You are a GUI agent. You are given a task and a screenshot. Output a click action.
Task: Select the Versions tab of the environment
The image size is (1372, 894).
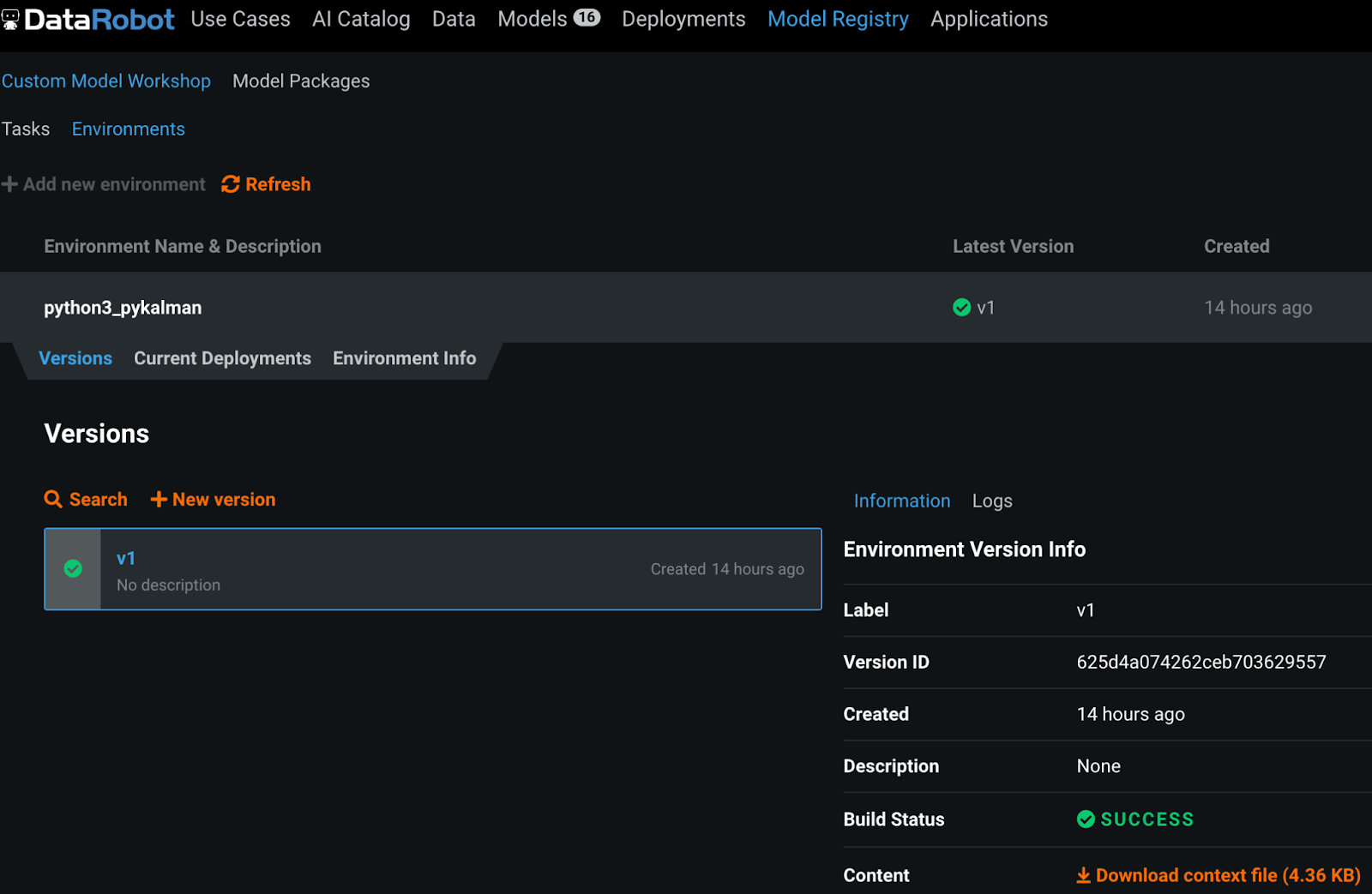point(75,358)
